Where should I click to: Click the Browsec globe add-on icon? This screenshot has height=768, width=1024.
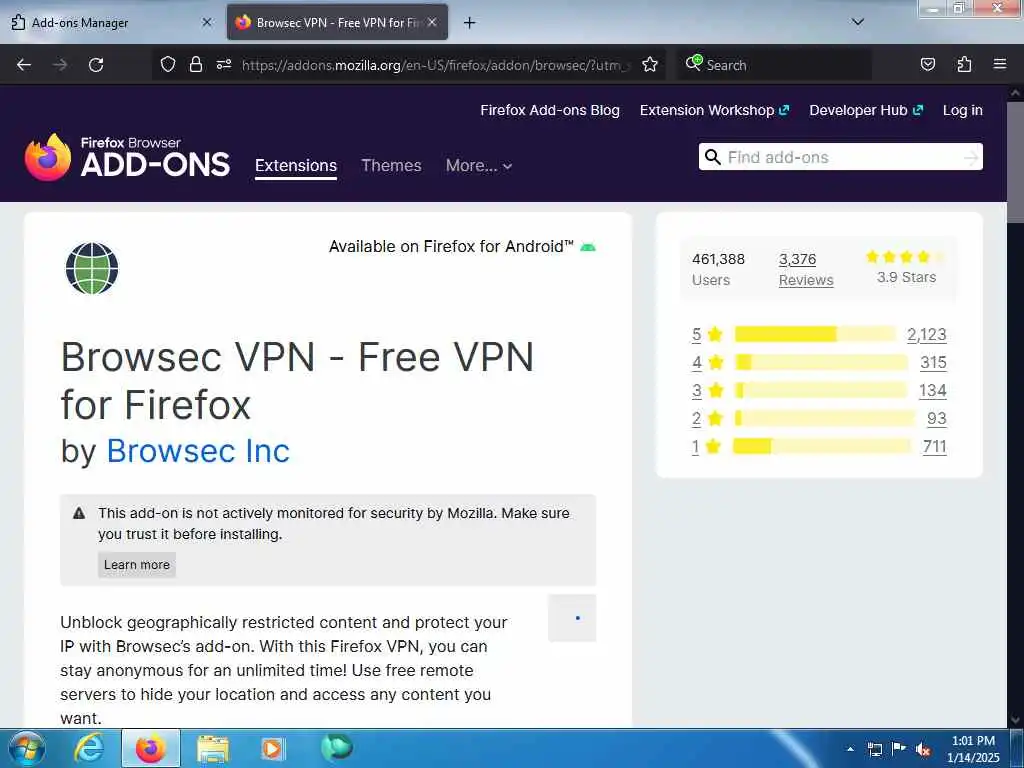coord(92,268)
